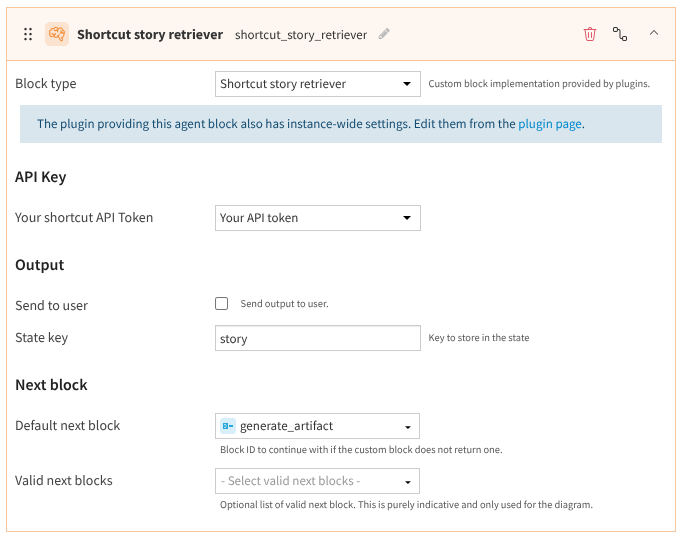The height and width of the screenshot is (540, 684).
Task: Click the 'Send output to user.' label
Action: tap(284, 304)
